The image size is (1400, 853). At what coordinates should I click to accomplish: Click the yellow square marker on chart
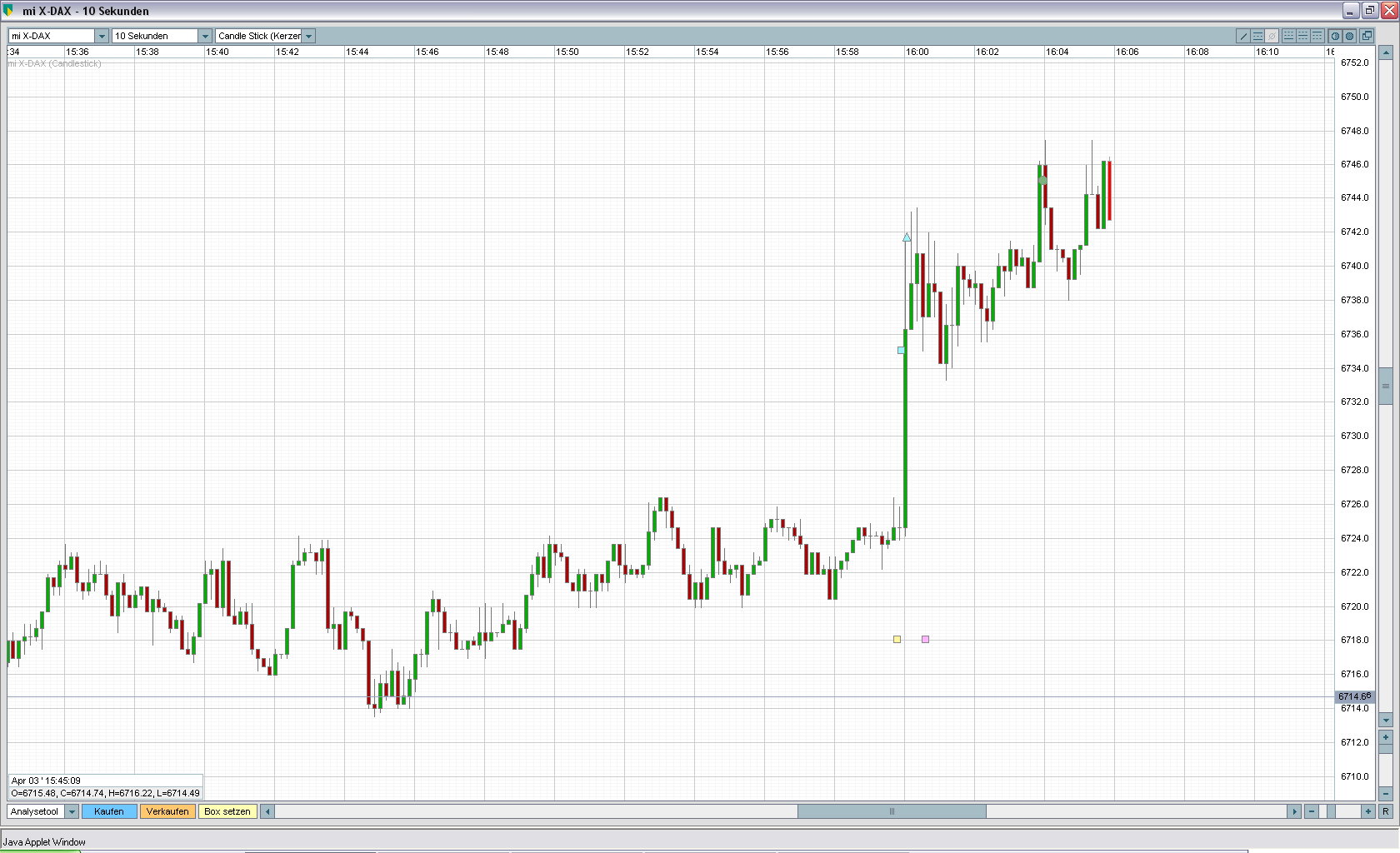[x=897, y=639]
